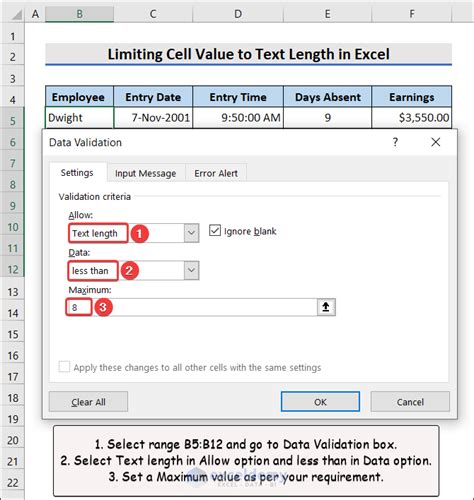Check Apply these changes to all other cells
Screen dimensions: 474x500
pyautogui.click(x=64, y=367)
